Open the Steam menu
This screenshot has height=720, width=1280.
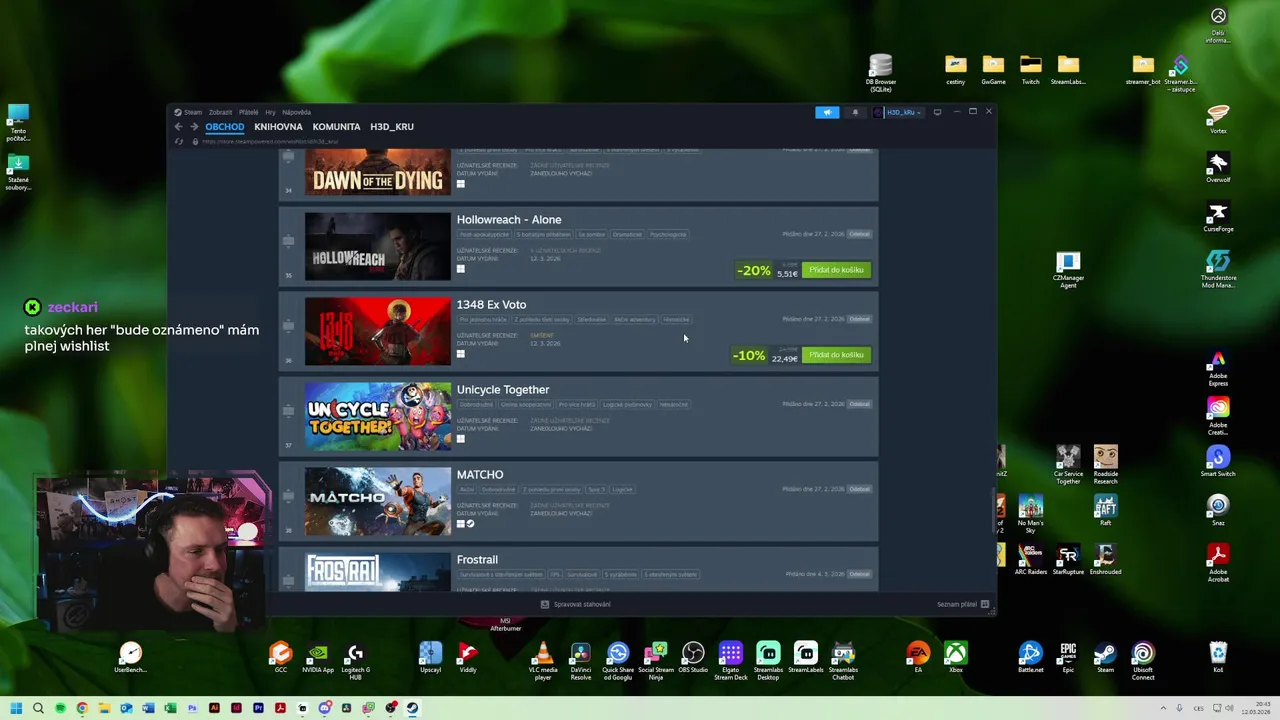187,112
